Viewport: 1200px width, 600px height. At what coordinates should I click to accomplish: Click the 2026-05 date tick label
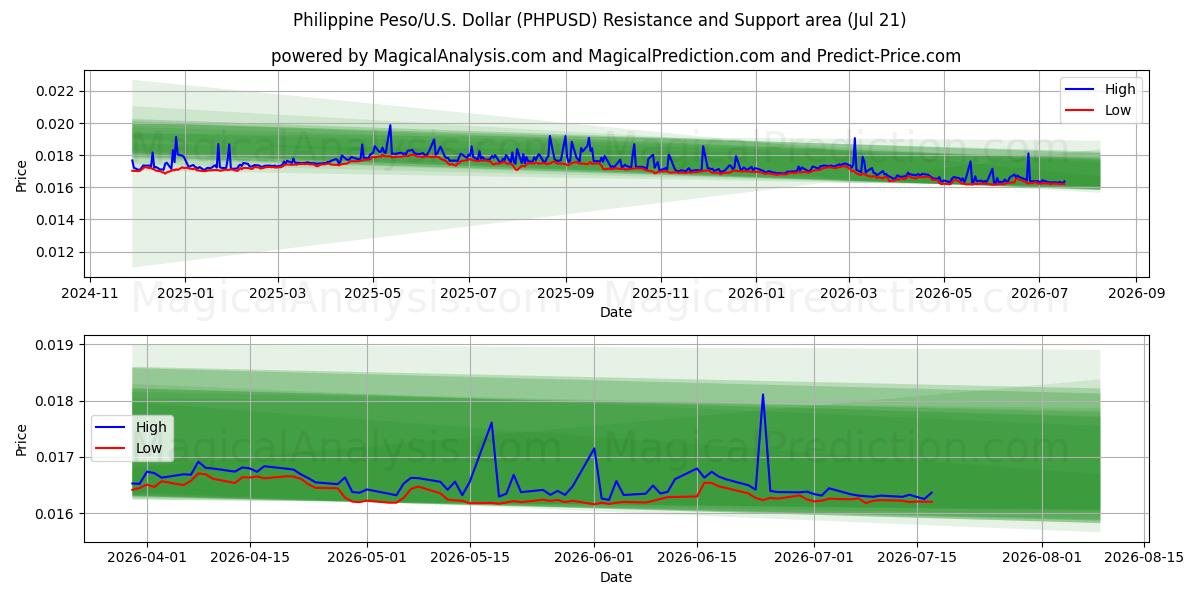[945, 294]
